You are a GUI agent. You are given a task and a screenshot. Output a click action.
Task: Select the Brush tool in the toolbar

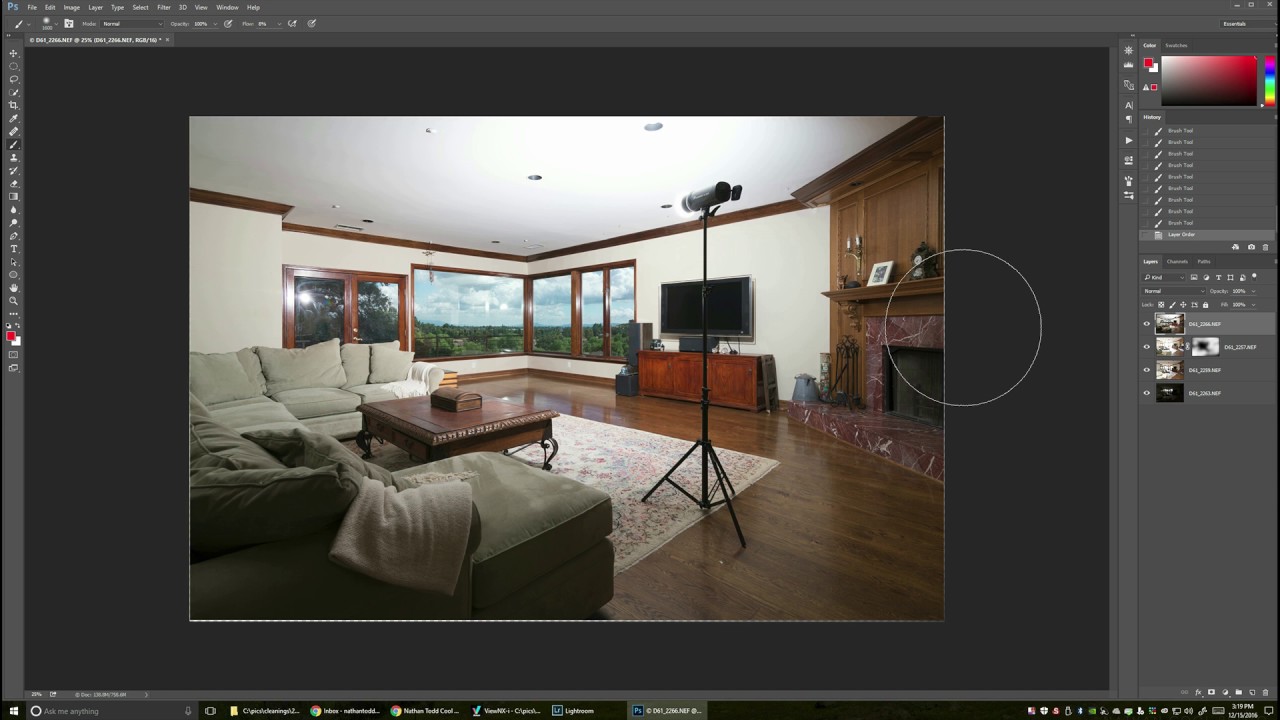pos(13,144)
